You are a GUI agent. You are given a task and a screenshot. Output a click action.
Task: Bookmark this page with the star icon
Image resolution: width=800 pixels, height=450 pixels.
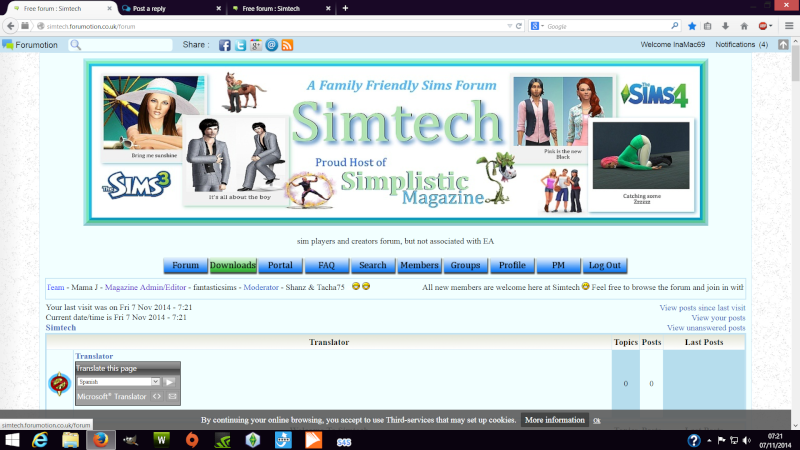(x=692, y=26)
